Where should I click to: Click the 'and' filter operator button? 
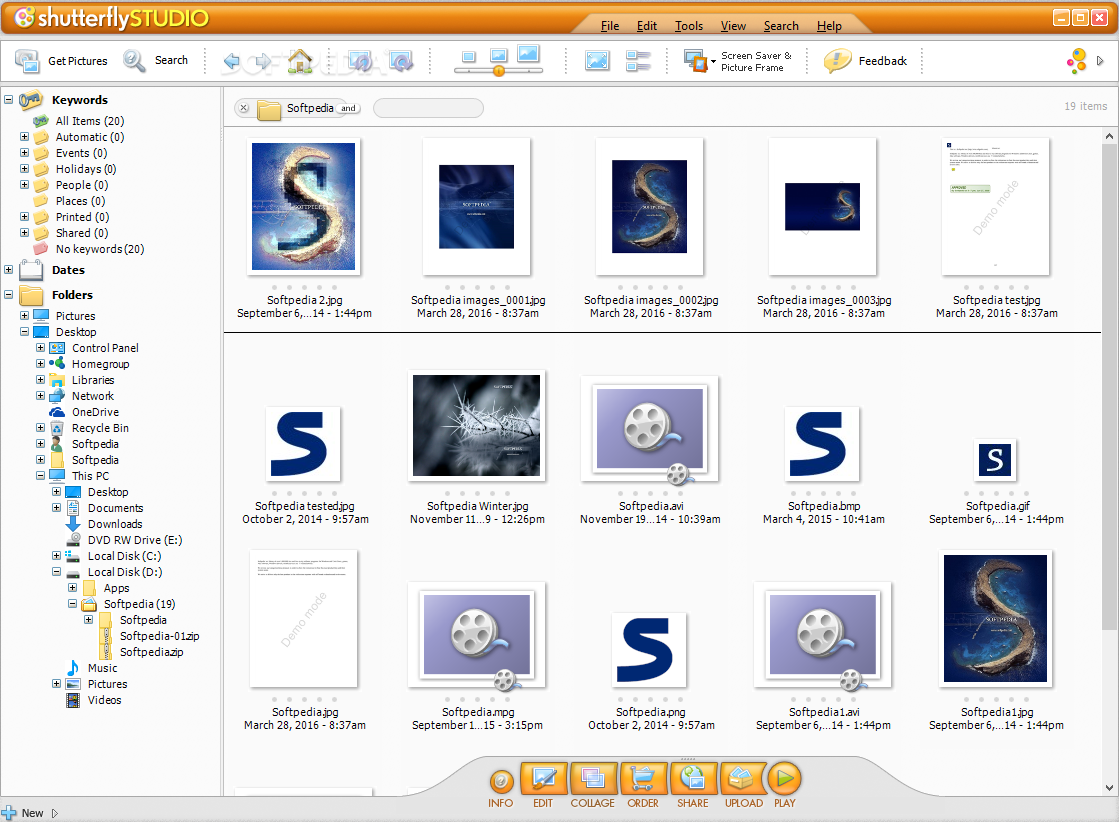pyautogui.click(x=348, y=108)
